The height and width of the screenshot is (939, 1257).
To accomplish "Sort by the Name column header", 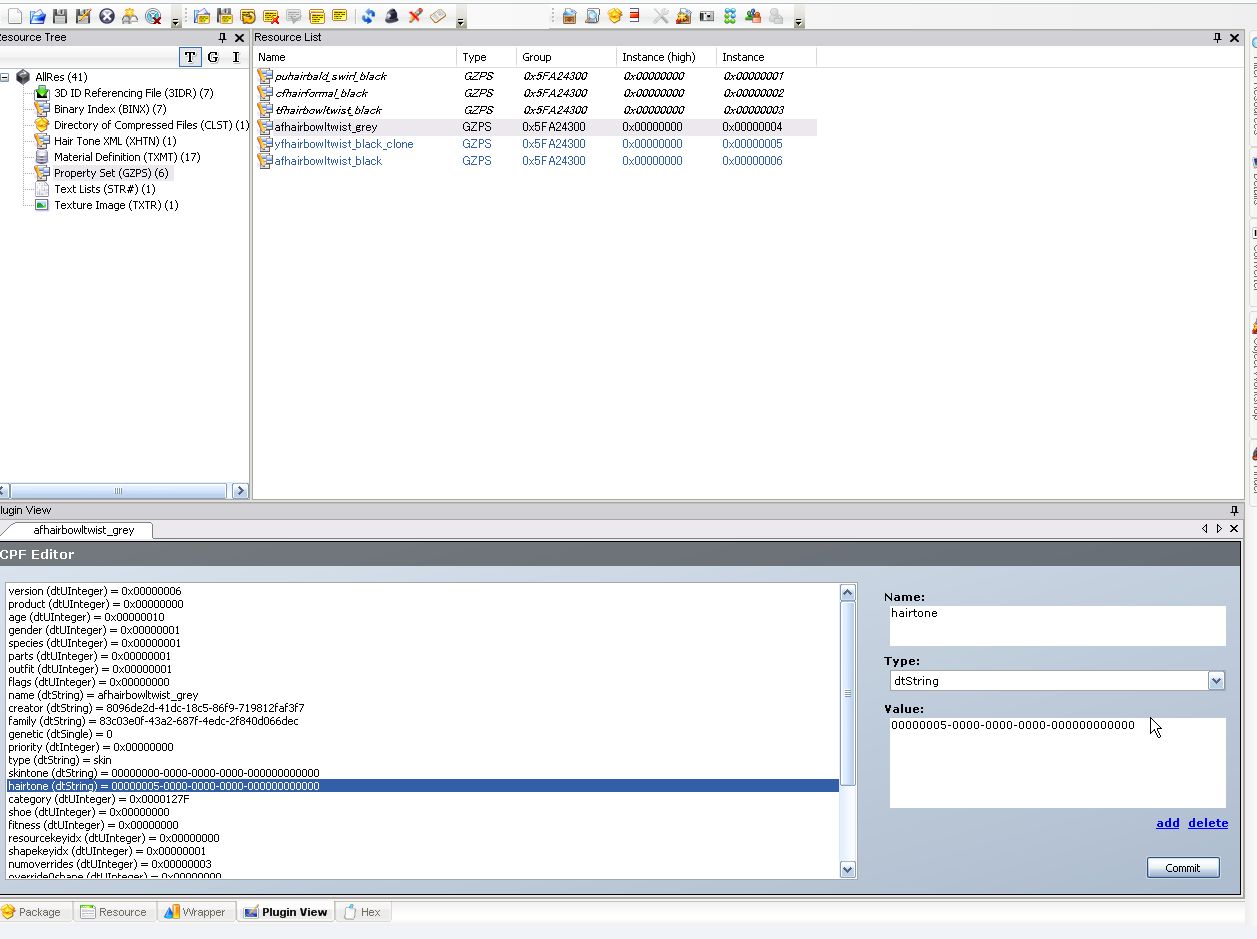I will click(x=355, y=57).
